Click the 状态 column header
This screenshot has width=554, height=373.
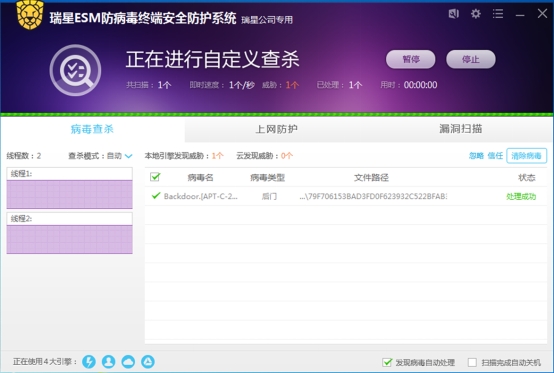pyautogui.click(x=526, y=177)
